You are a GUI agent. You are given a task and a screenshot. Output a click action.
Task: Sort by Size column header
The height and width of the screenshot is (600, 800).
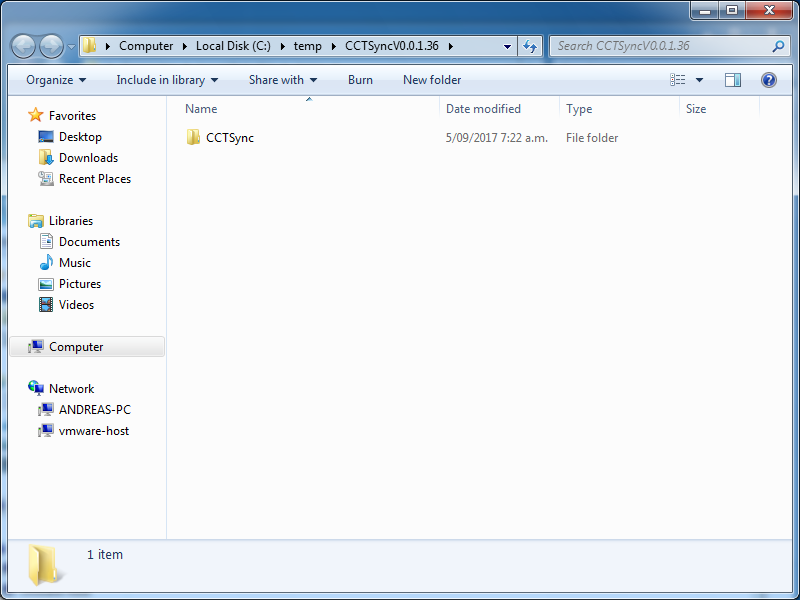(x=696, y=109)
